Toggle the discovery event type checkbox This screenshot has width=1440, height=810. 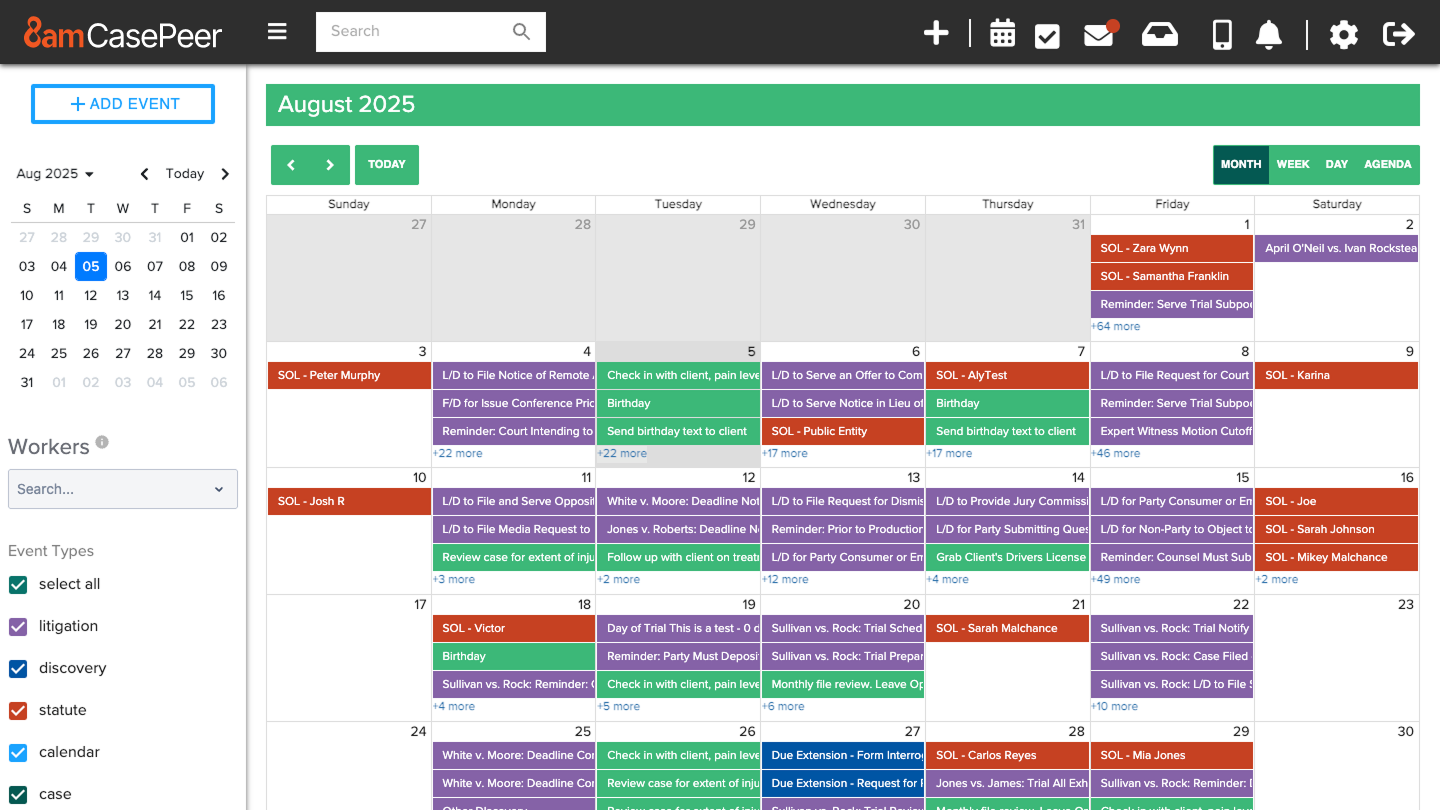tap(18, 668)
